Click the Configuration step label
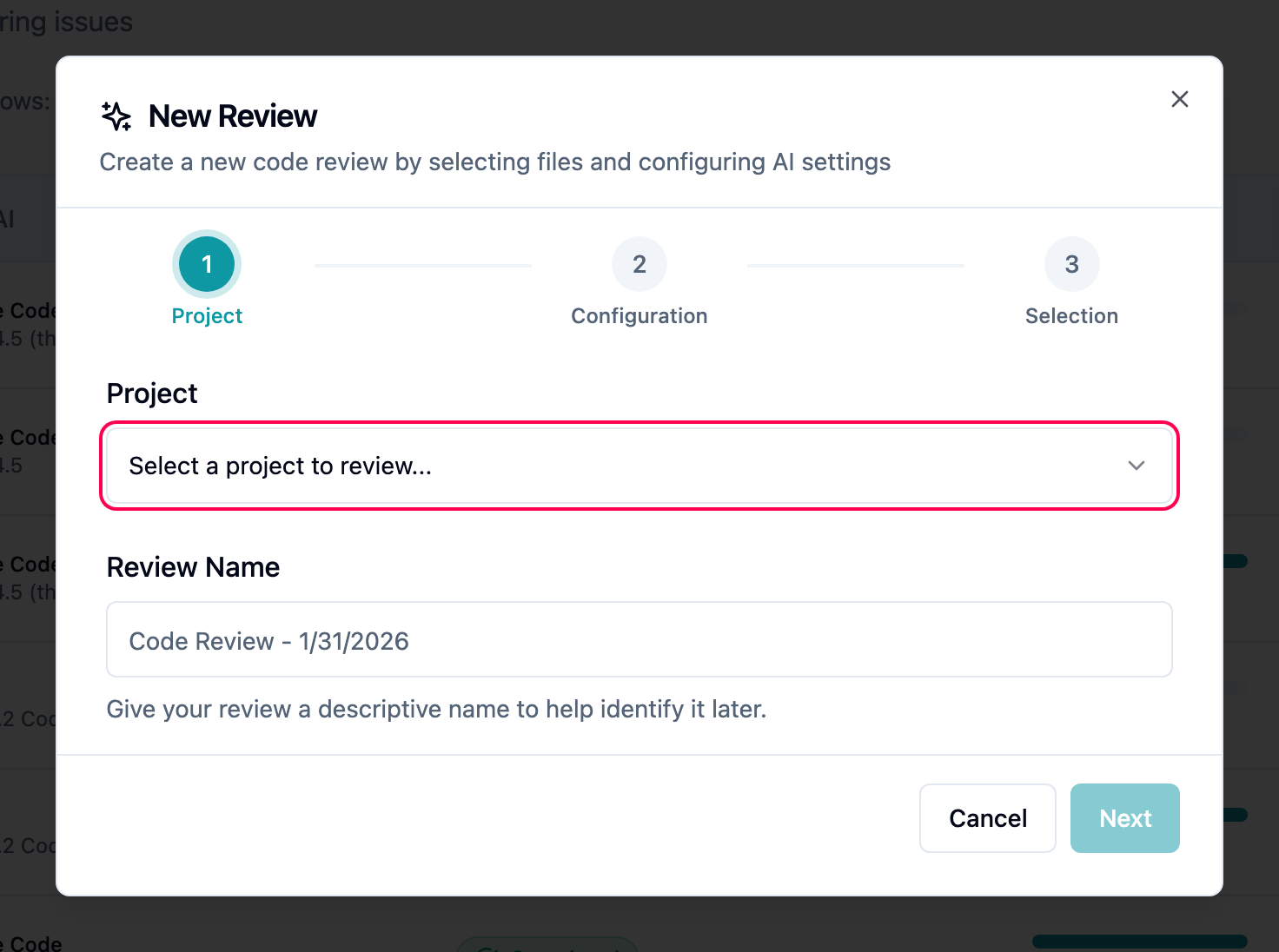 click(639, 315)
